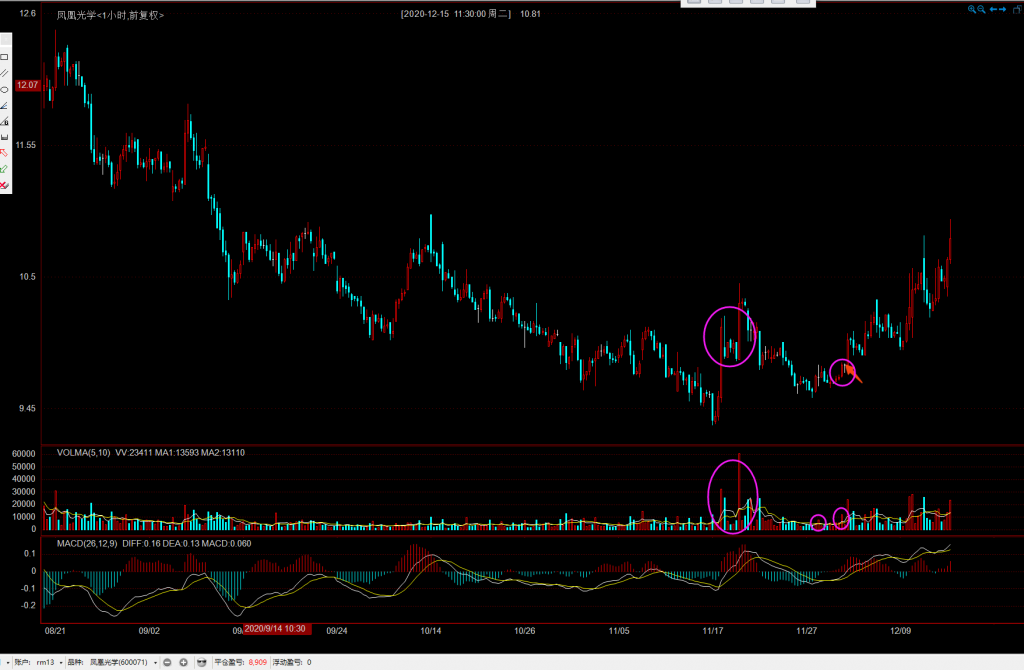This screenshot has height=670, width=1024.
Task: Click the minus circle button in status bar
Action: [167, 662]
